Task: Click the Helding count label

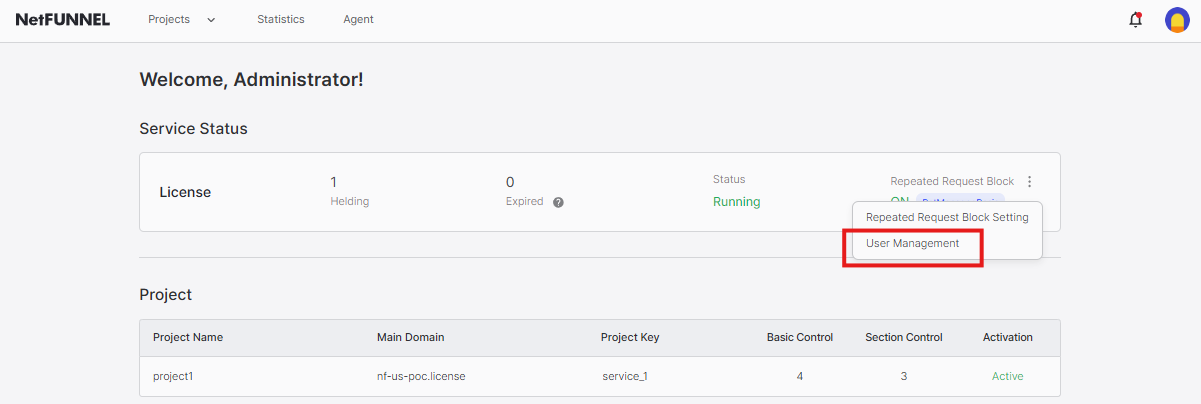Action: point(350,201)
